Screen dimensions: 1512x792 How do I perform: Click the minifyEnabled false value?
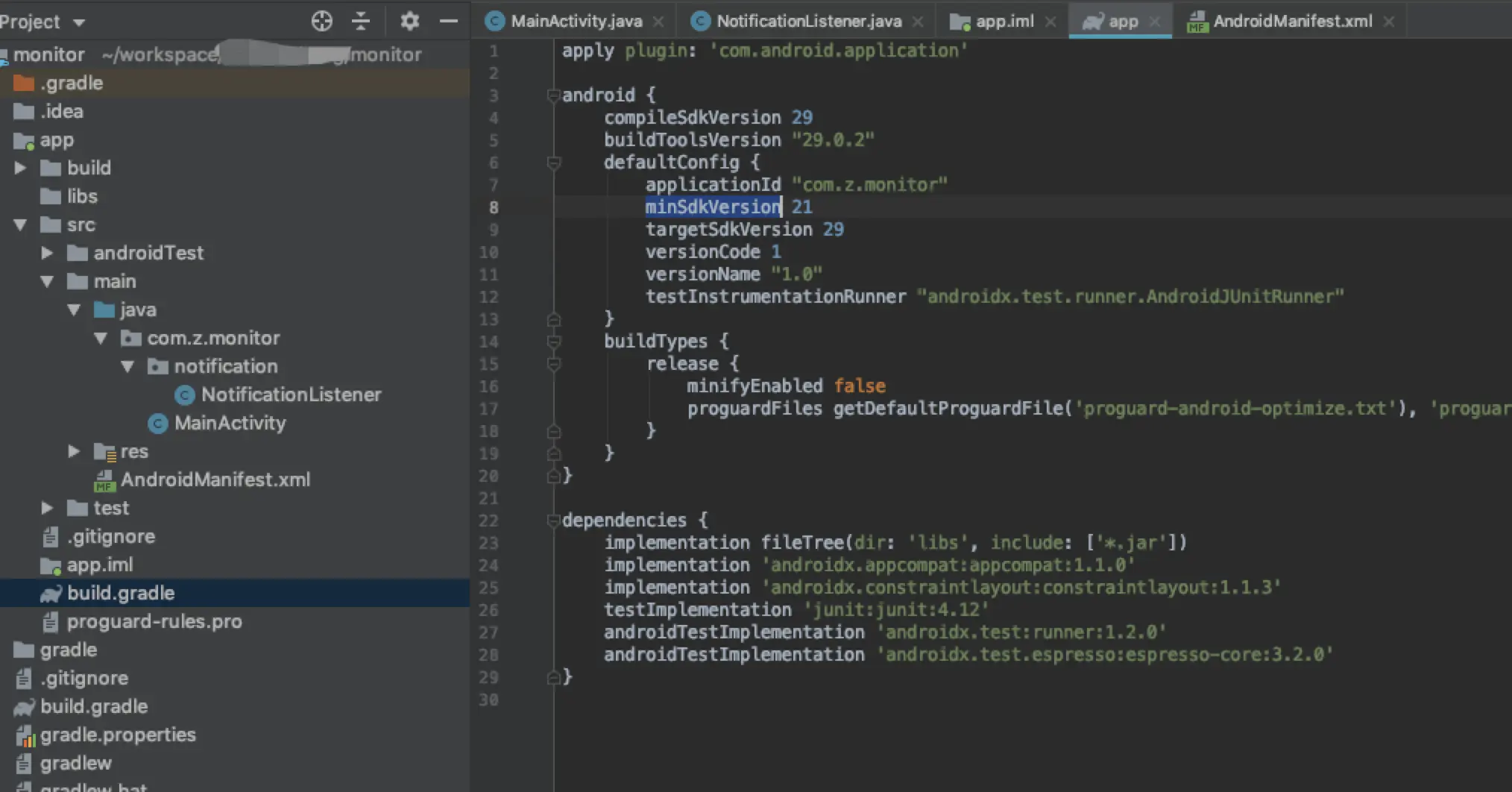coord(860,386)
